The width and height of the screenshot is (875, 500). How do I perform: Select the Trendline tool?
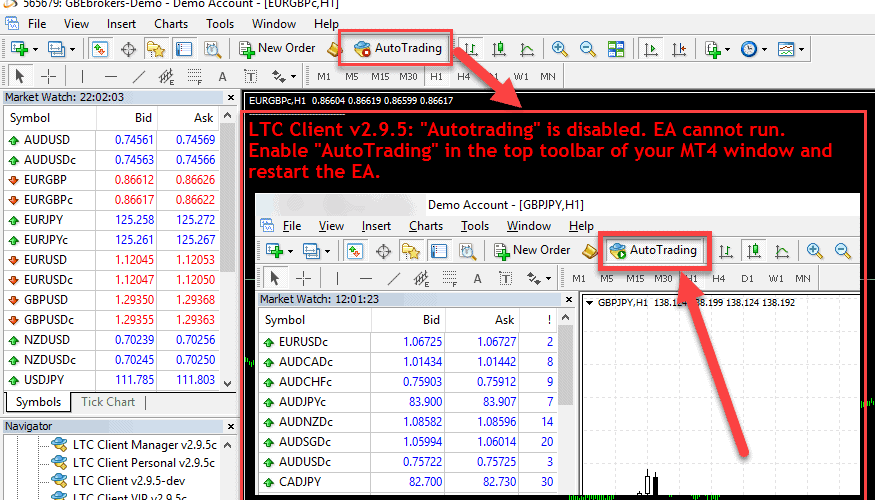point(139,76)
